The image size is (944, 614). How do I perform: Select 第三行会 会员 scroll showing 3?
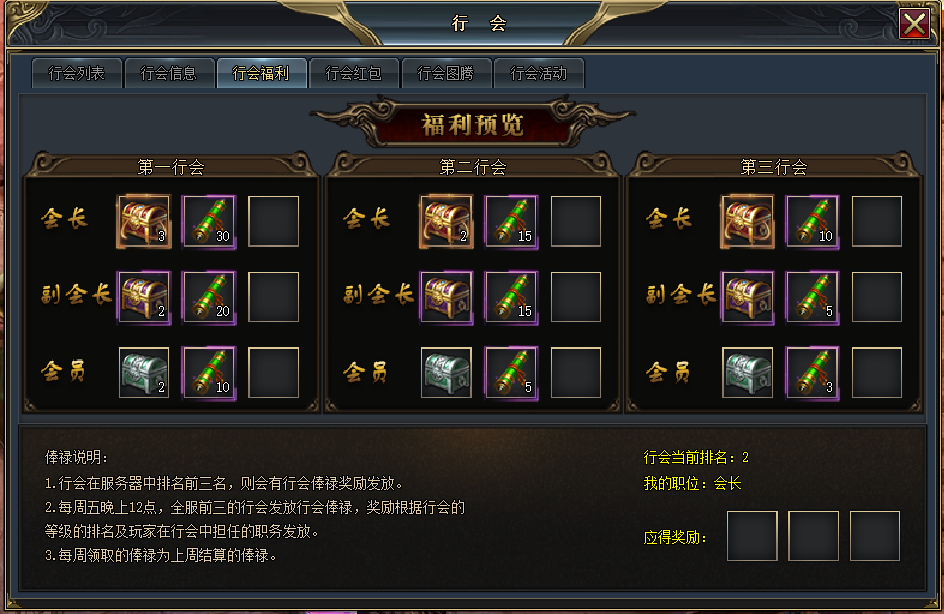click(x=812, y=373)
